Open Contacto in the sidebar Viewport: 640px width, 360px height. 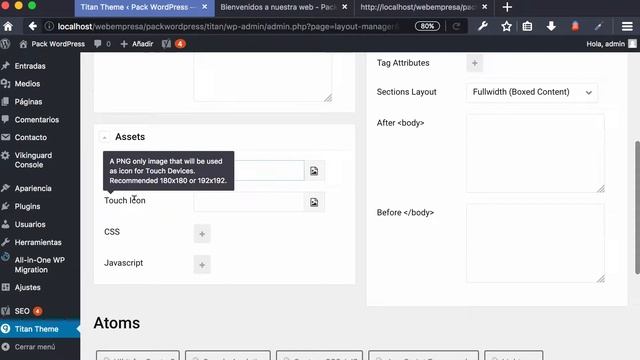[31, 138]
